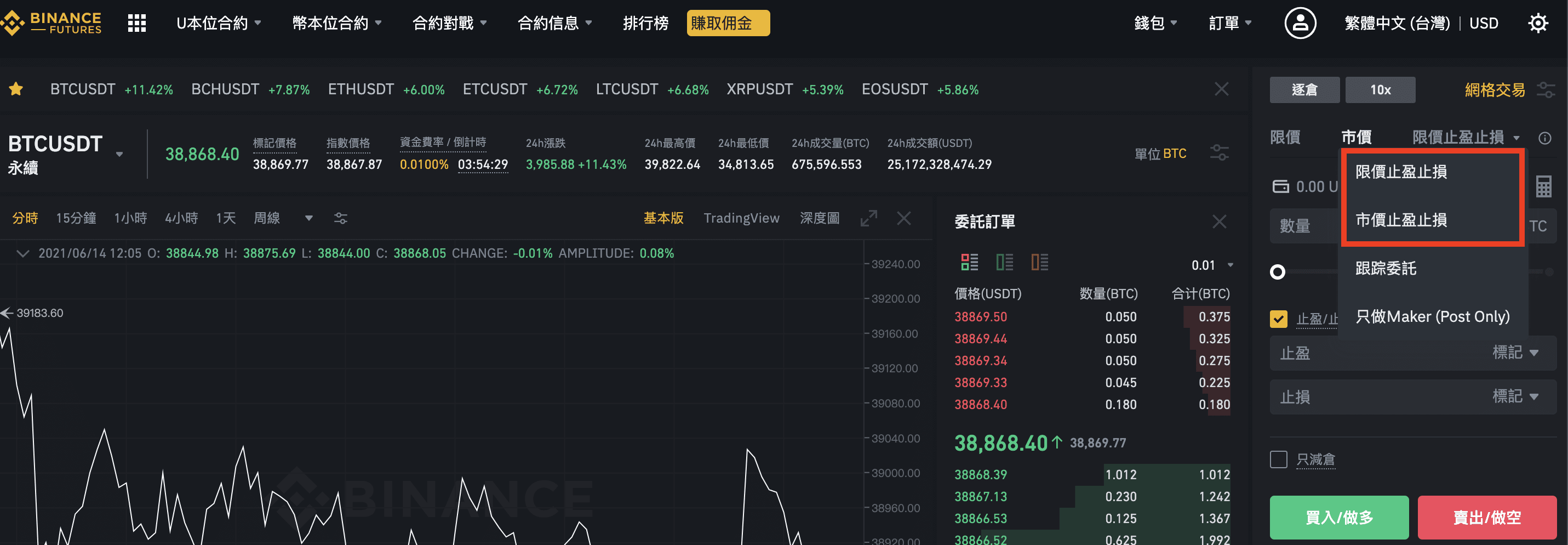Open the 網格交易 link

[x=1495, y=90]
